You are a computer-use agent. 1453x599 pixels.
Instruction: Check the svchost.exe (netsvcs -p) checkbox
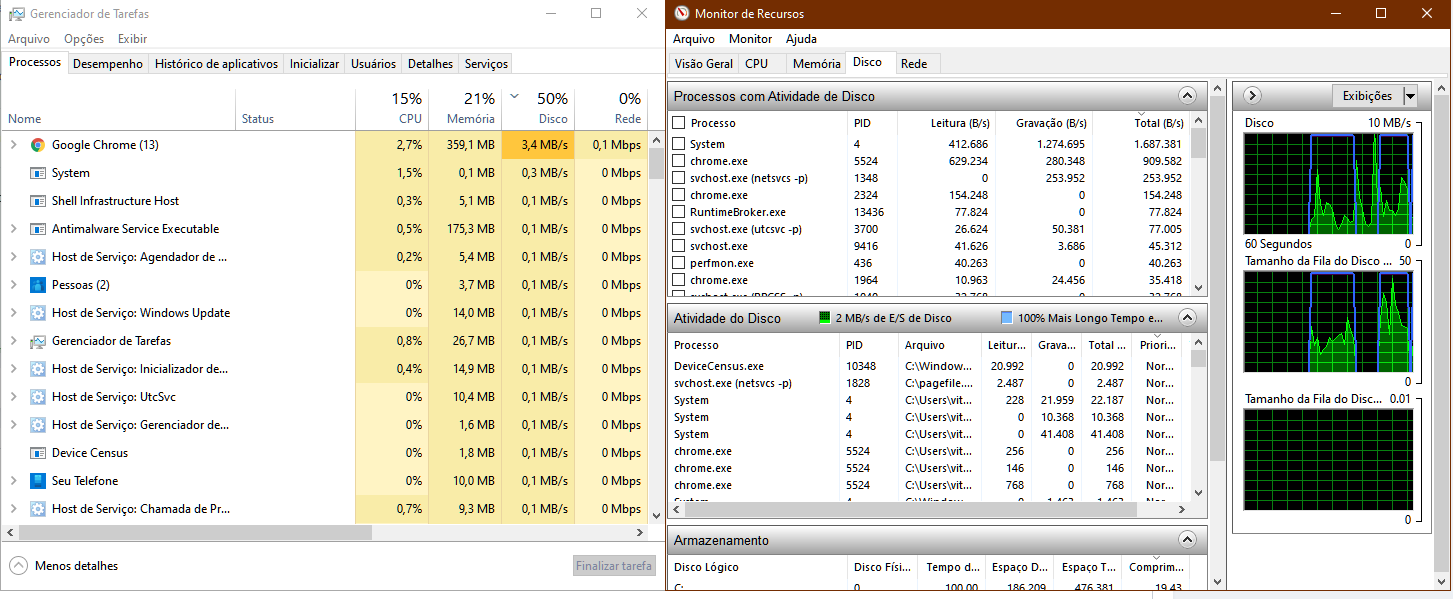pos(679,178)
